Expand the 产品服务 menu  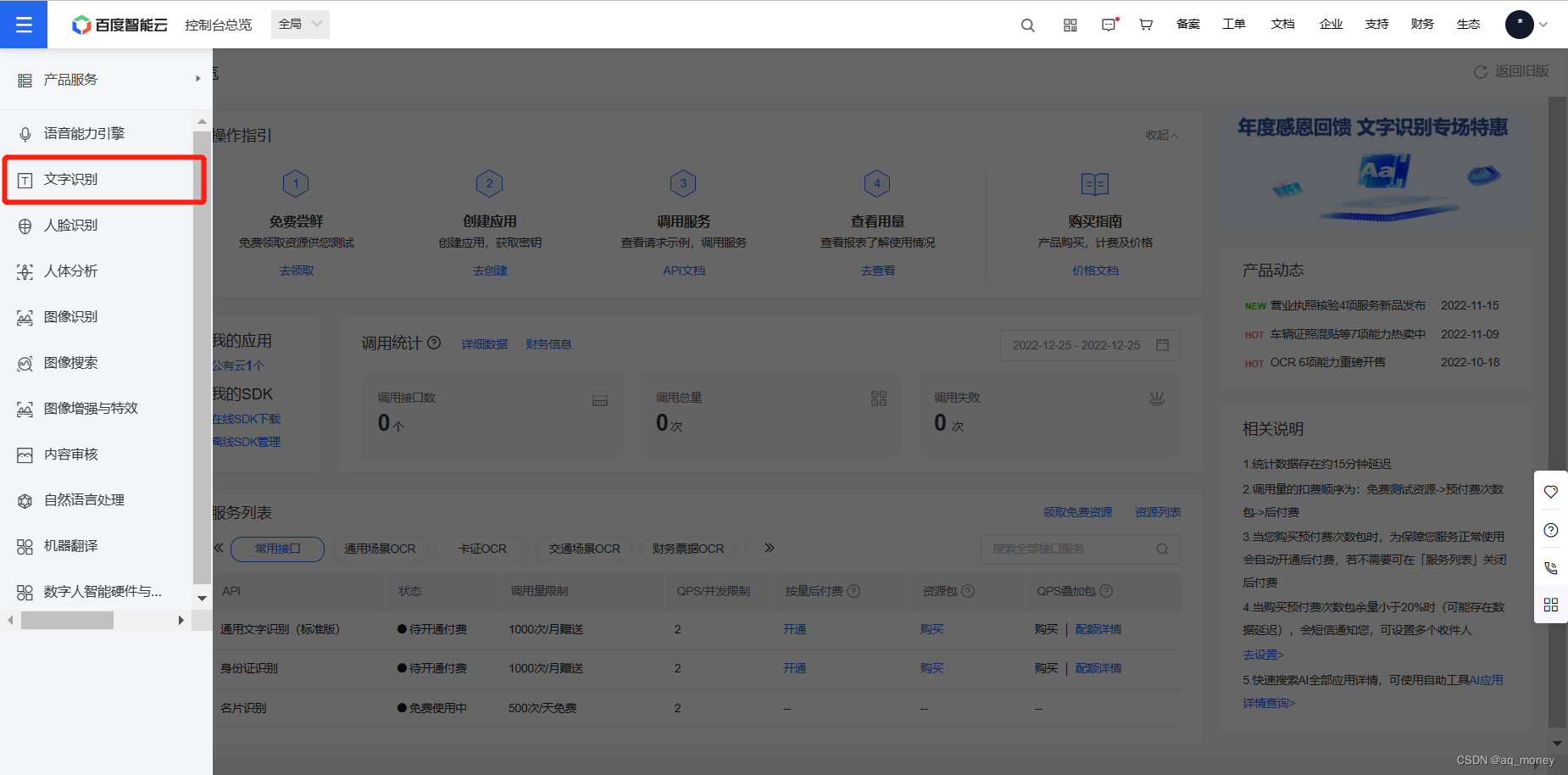pos(106,79)
